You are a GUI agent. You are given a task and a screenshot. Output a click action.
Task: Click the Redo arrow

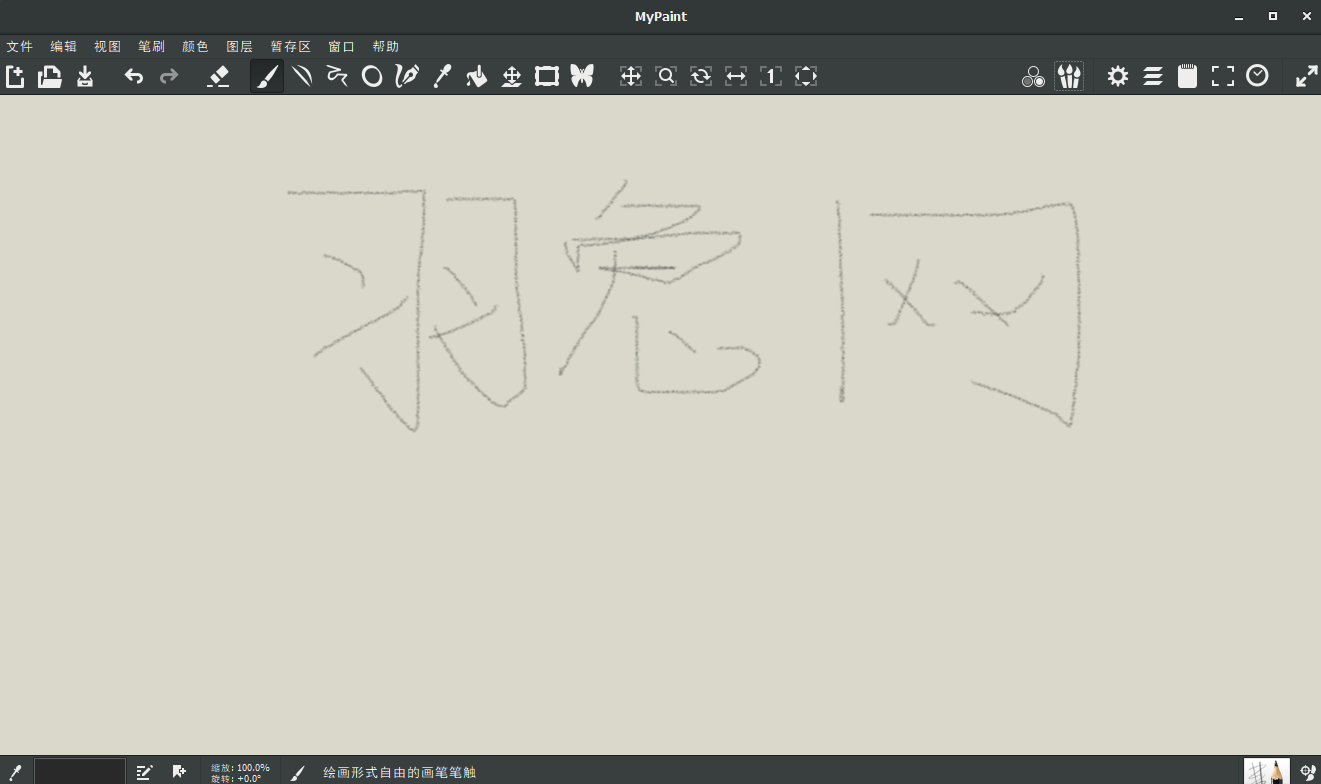click(169, 76)
